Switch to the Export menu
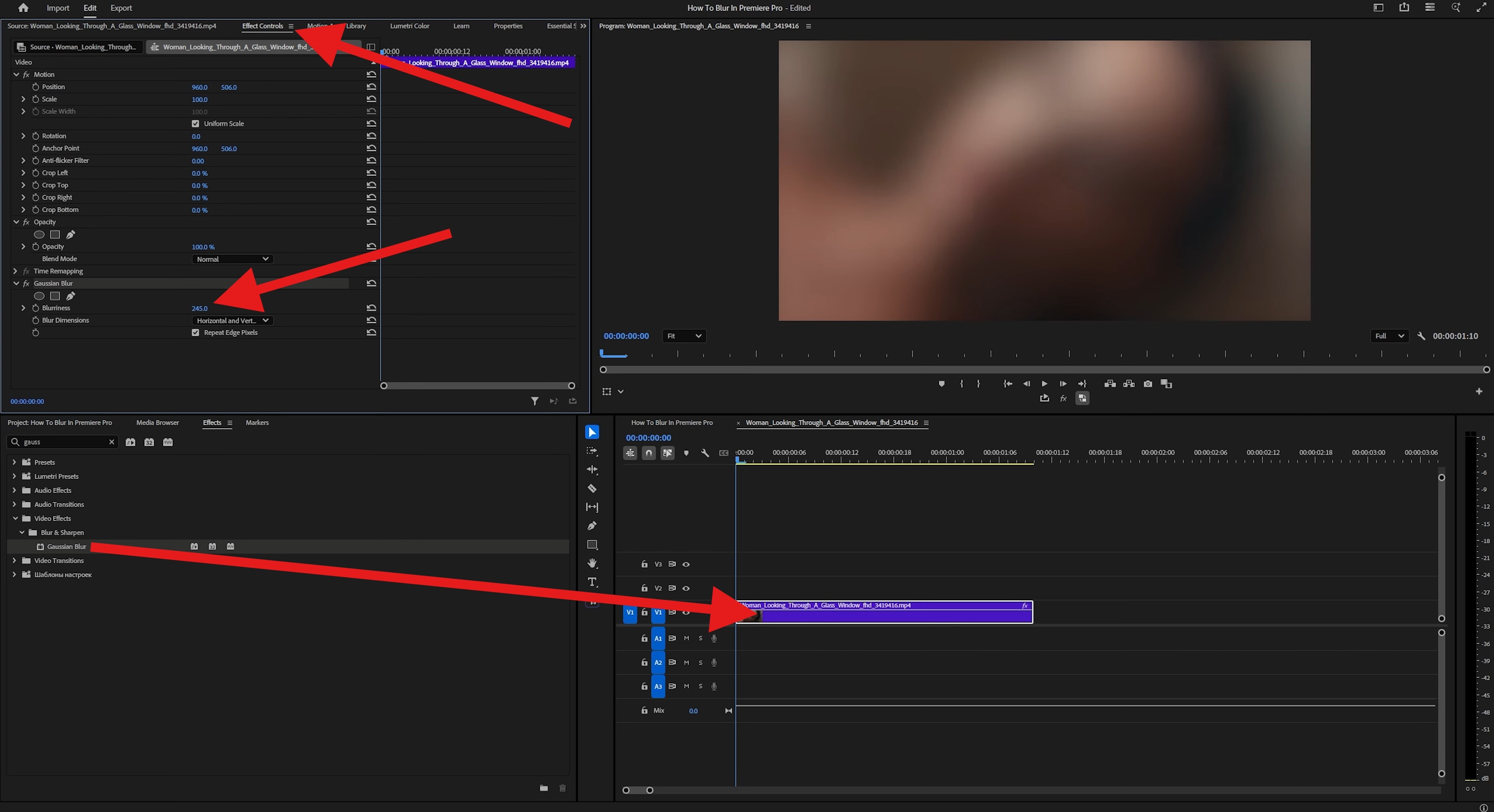1494x812 pixels. click(x=121, y=7)
